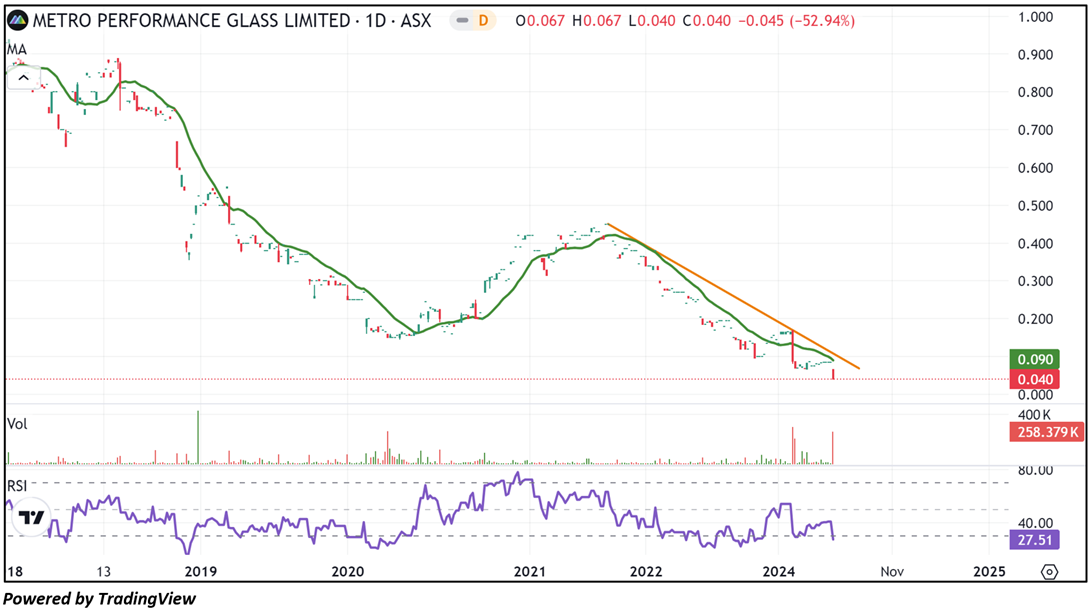Click the price change −0.045 (−52.94%)
The height and width of the screenshot is (611, 1090).
click(x=796, y=21)
